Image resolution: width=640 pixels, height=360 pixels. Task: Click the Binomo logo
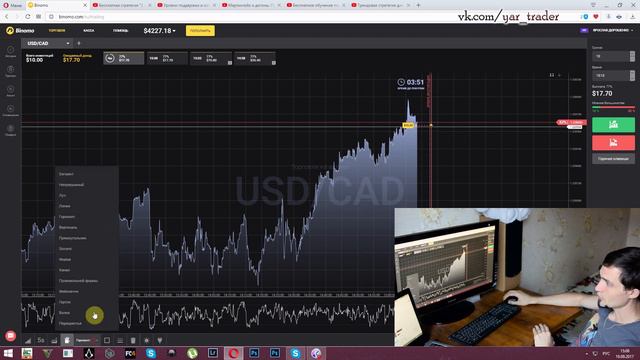click(20, 31)
